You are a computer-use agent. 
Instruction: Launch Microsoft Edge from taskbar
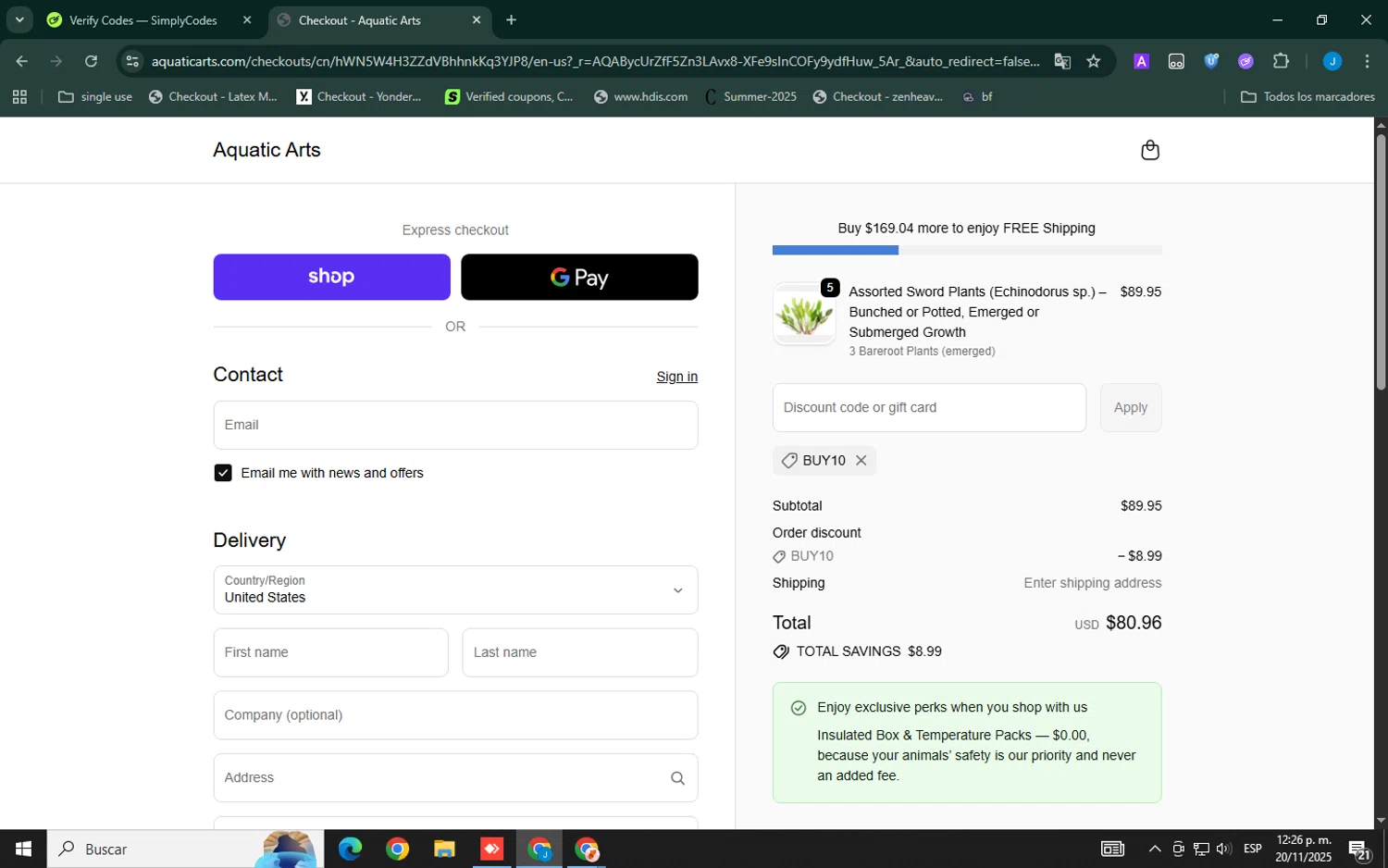coord(350,849)
